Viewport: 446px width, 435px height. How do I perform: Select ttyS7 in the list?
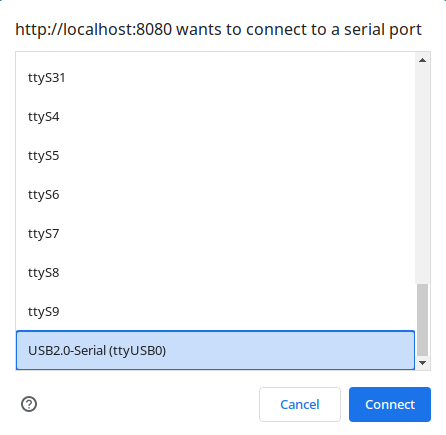(x=215, y=234)
